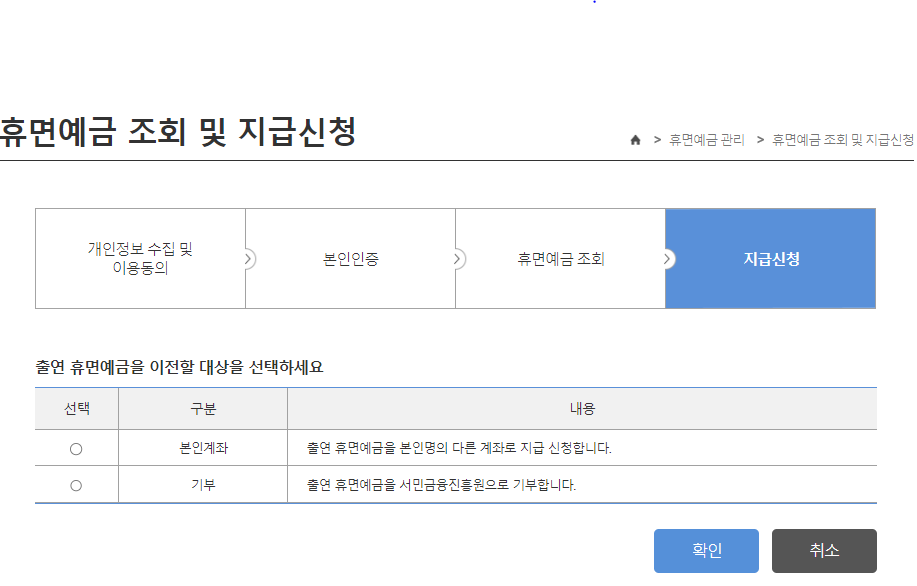917x586 pixels.
Task: Click chevron arrow after 휴면예금 조회 step
Action: click(668, 258)
